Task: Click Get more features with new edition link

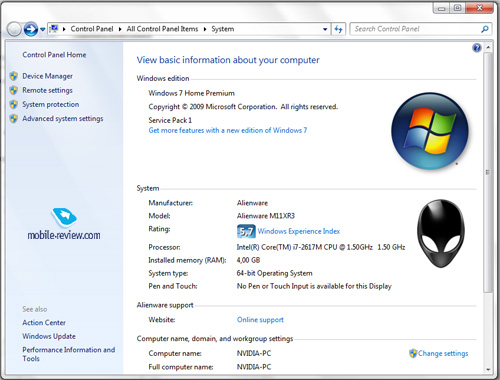Action: (228, 130)
